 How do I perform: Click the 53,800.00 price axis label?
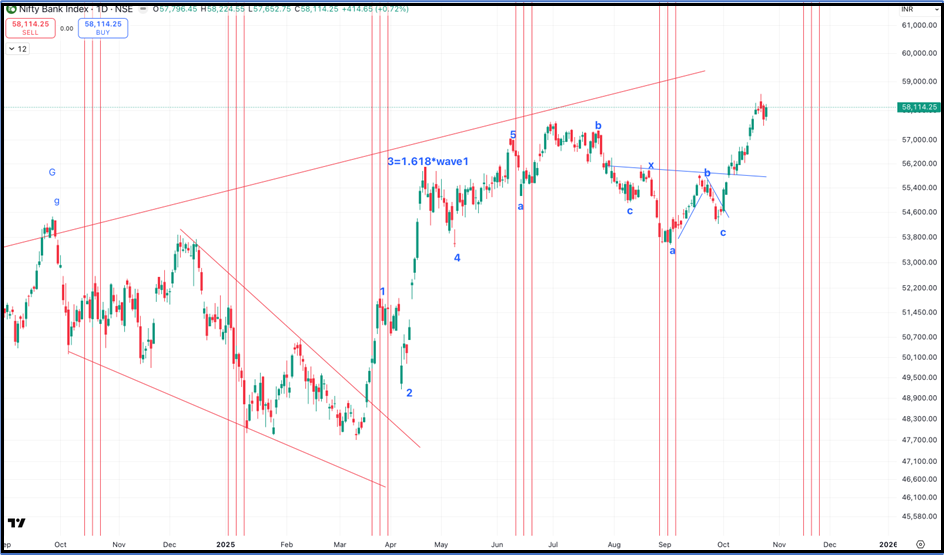(921, 237)
